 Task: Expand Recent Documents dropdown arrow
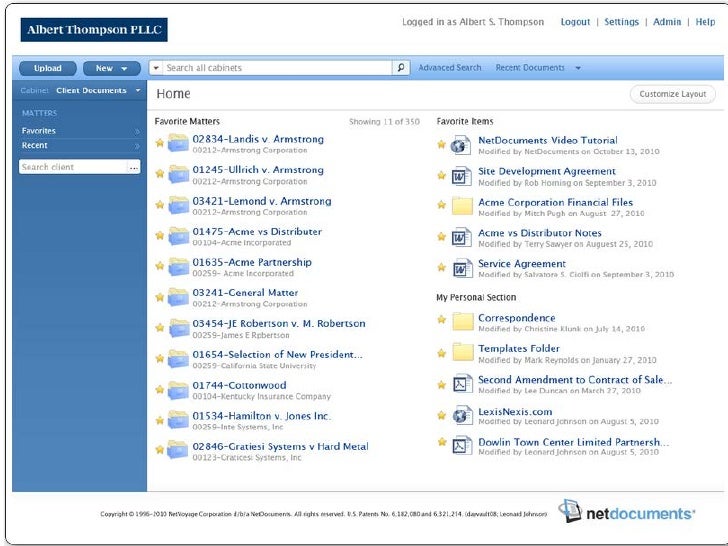point(578,68)
